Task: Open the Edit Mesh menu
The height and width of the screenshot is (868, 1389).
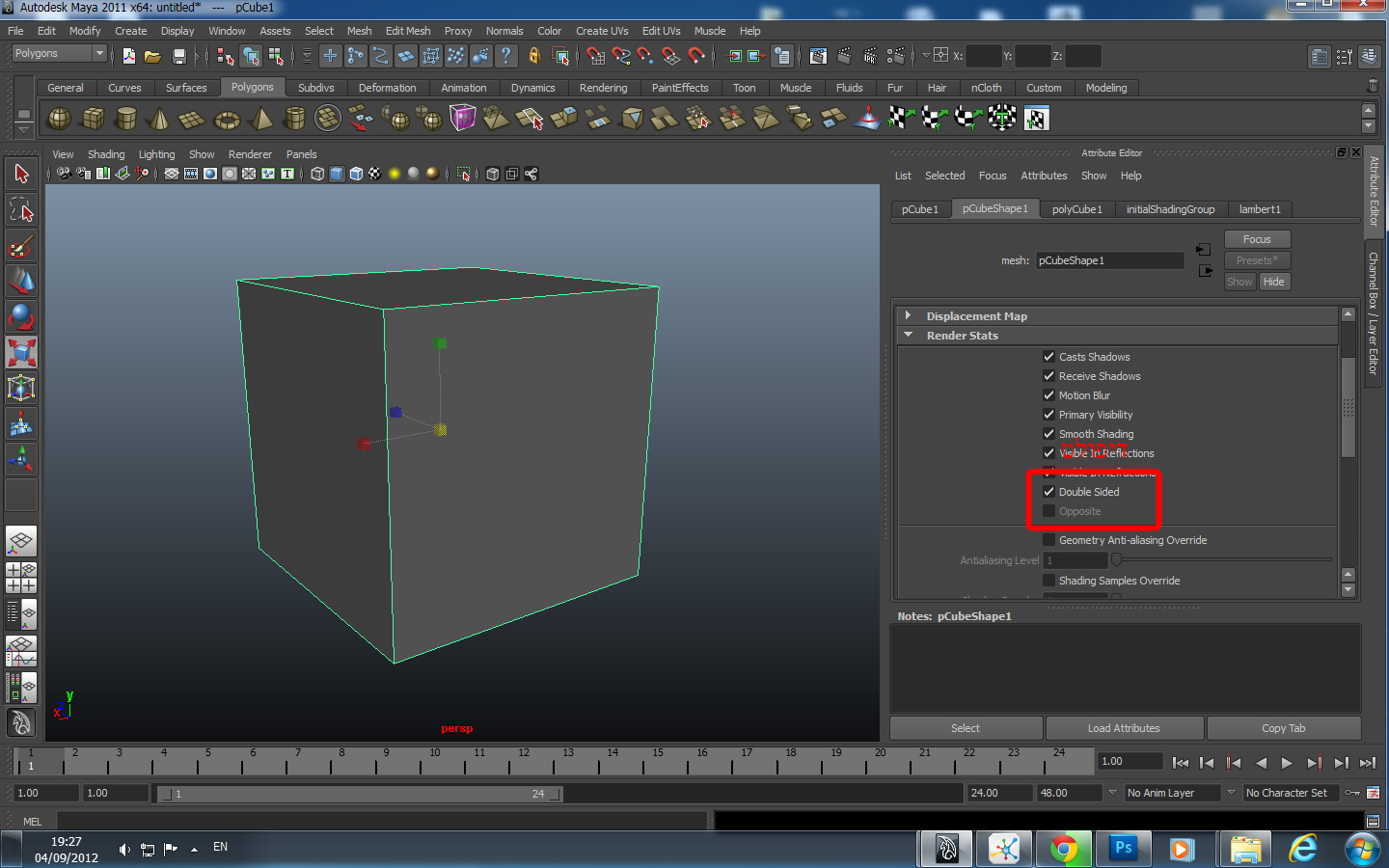Action: pyautogui.click(x=408, y=31)
